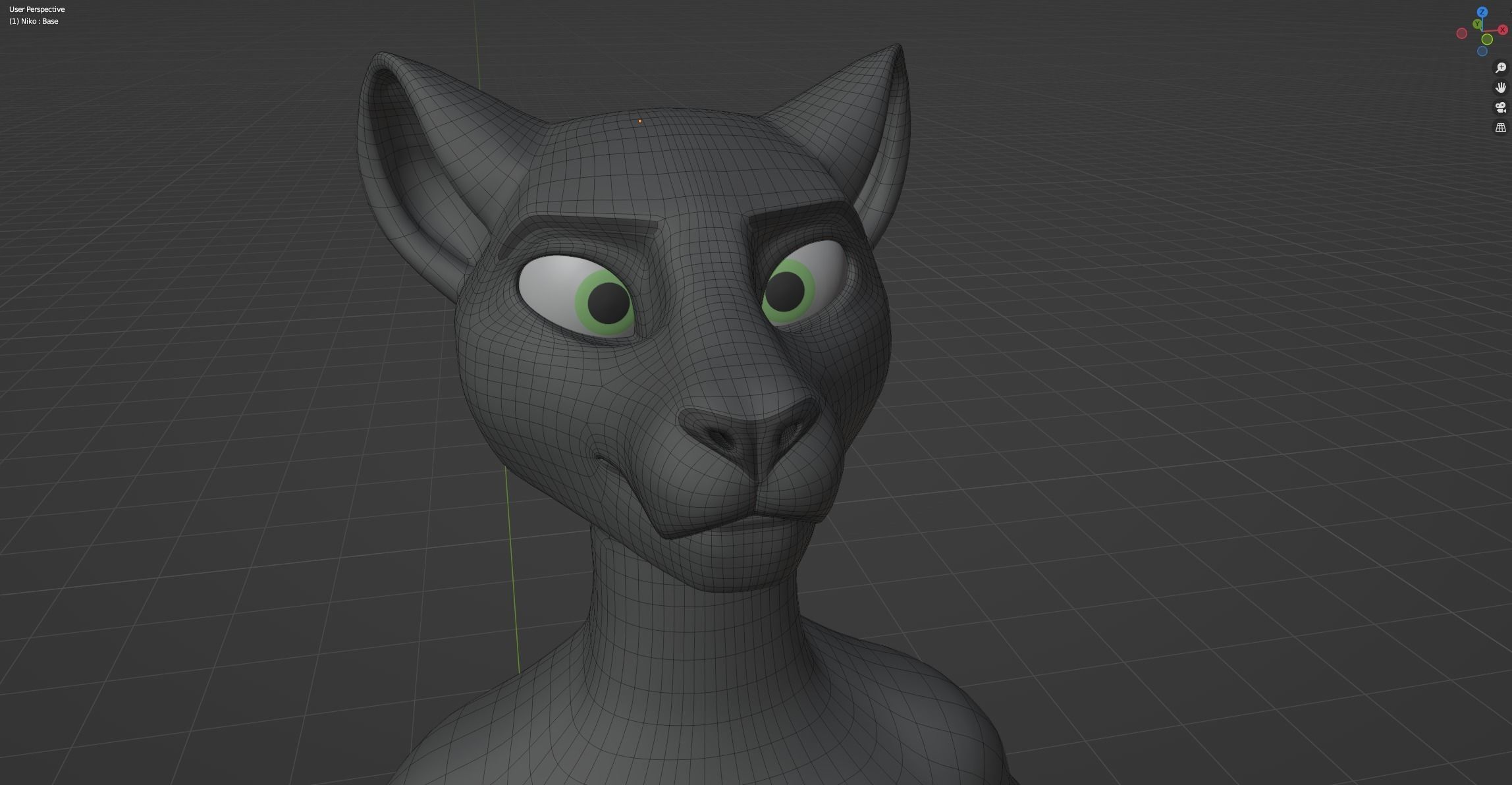The width and height of the screenshot is (1512, 785).
Task: Click the red X axis gizmo handle
Action: point(1503,30)
